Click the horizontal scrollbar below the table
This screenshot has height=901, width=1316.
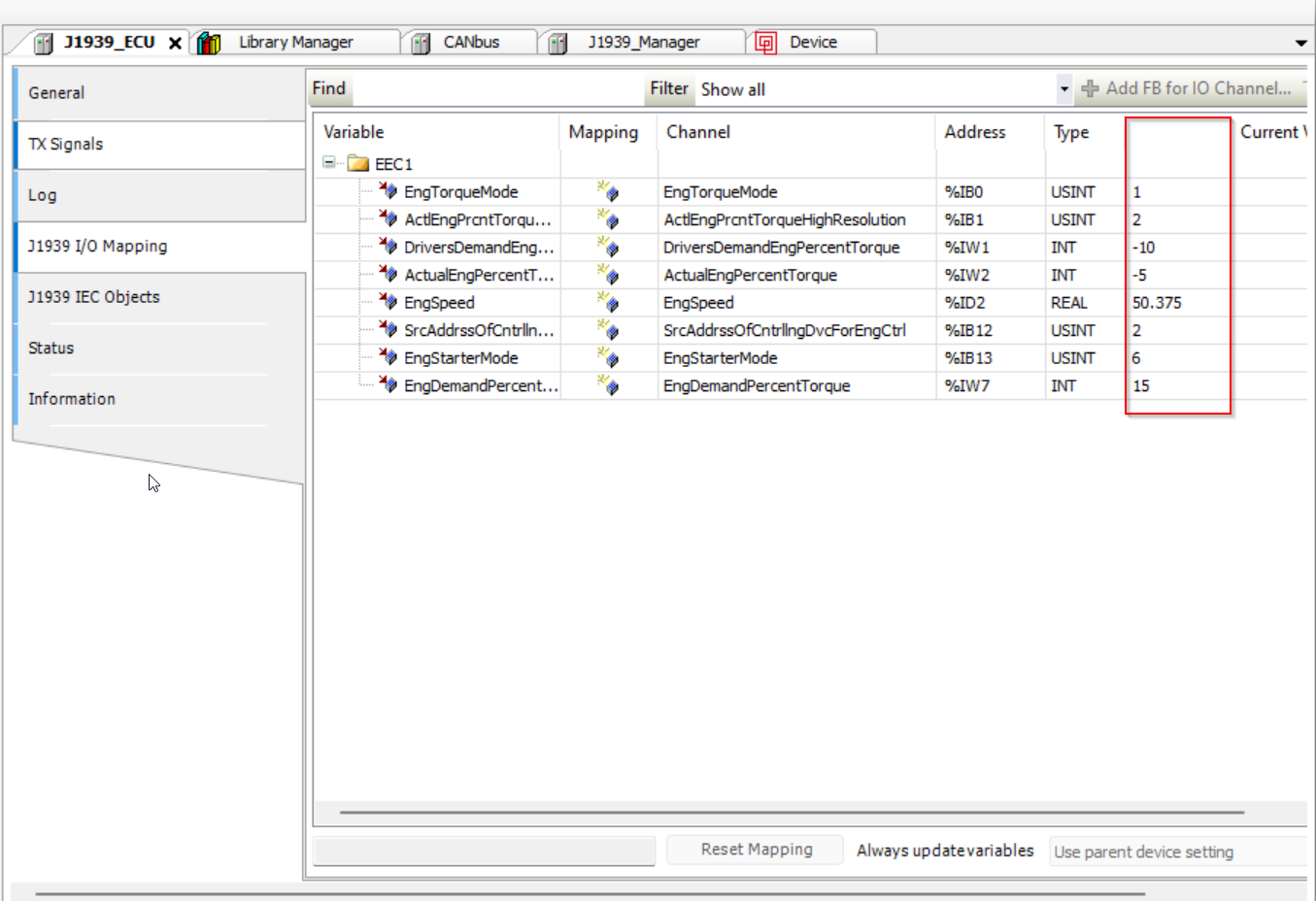[791, 812]
